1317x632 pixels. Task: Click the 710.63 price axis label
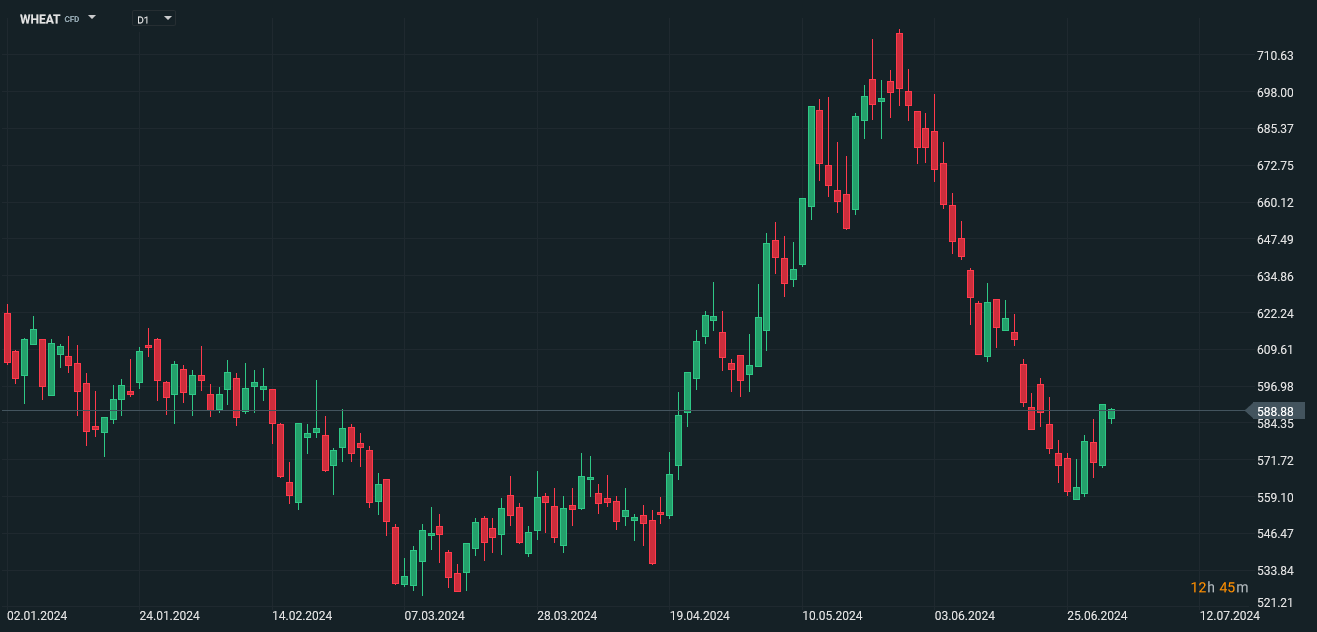(1275, 56)
